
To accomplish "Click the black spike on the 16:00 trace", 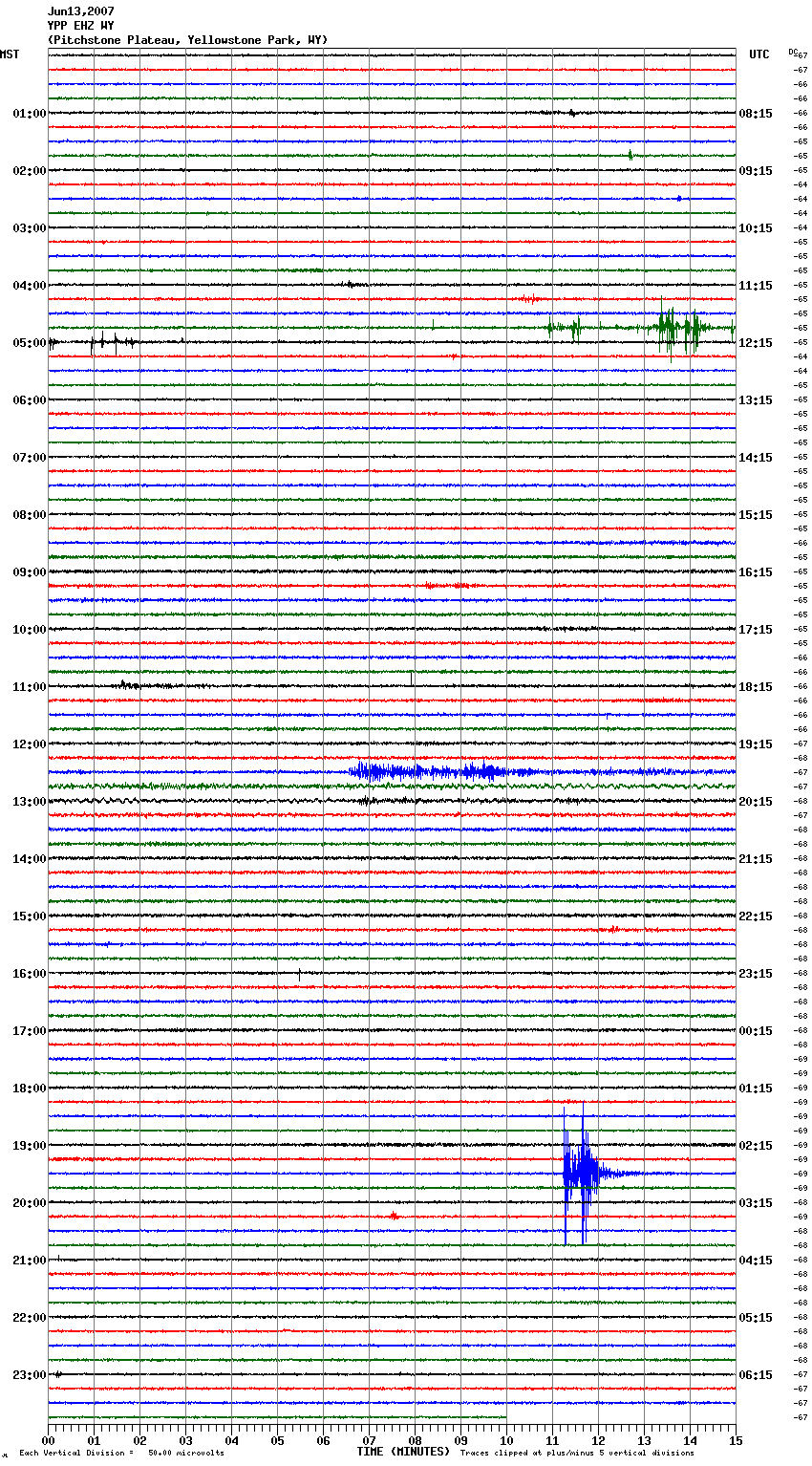I will pos(299,974).
